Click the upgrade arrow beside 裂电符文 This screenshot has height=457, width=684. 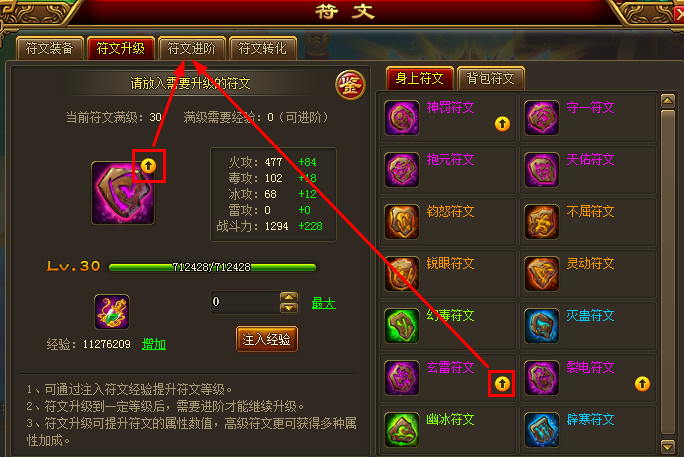pyautogui.click(x=642, y=384)
